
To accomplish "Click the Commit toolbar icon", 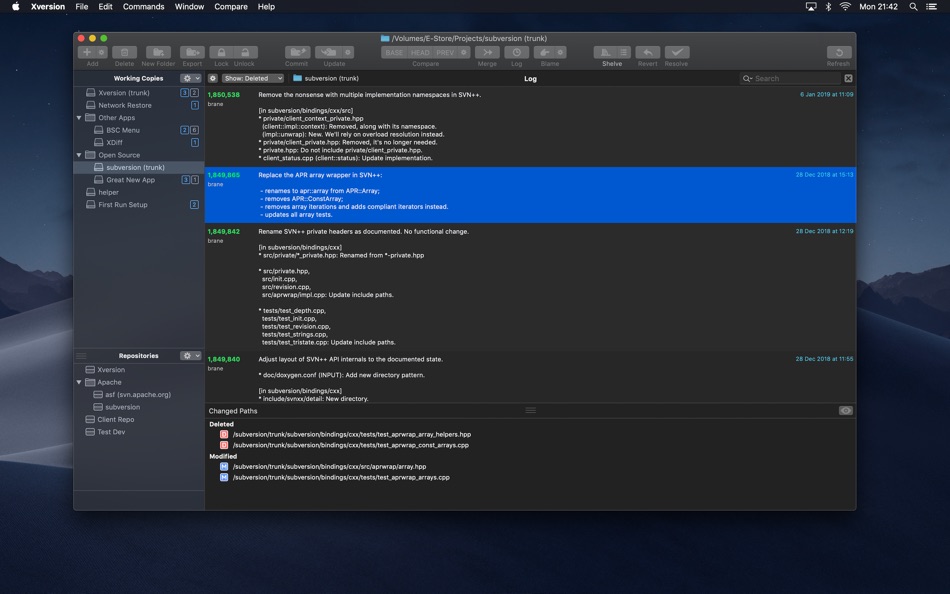I will coord(297,52).
